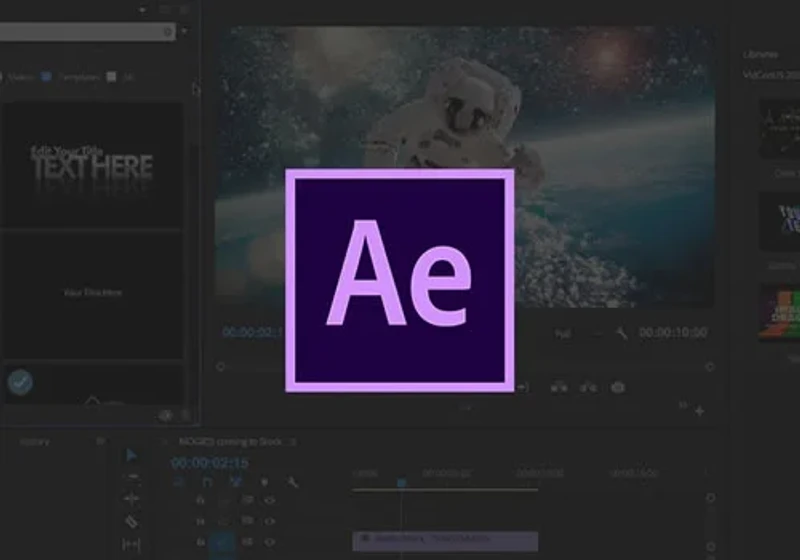Screen dimensions: 800x560
Task: Click the Lift button in the Program monitor
Action: [x=559, y=388]
